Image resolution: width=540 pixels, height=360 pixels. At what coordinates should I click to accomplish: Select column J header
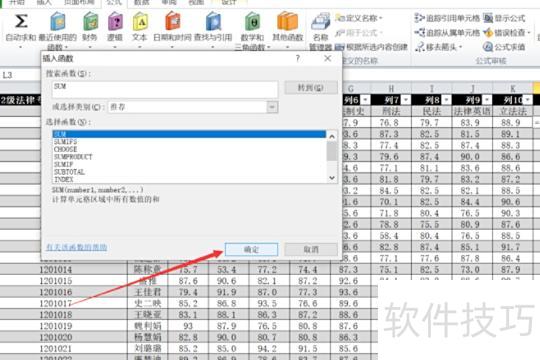(x=472, y=89)
